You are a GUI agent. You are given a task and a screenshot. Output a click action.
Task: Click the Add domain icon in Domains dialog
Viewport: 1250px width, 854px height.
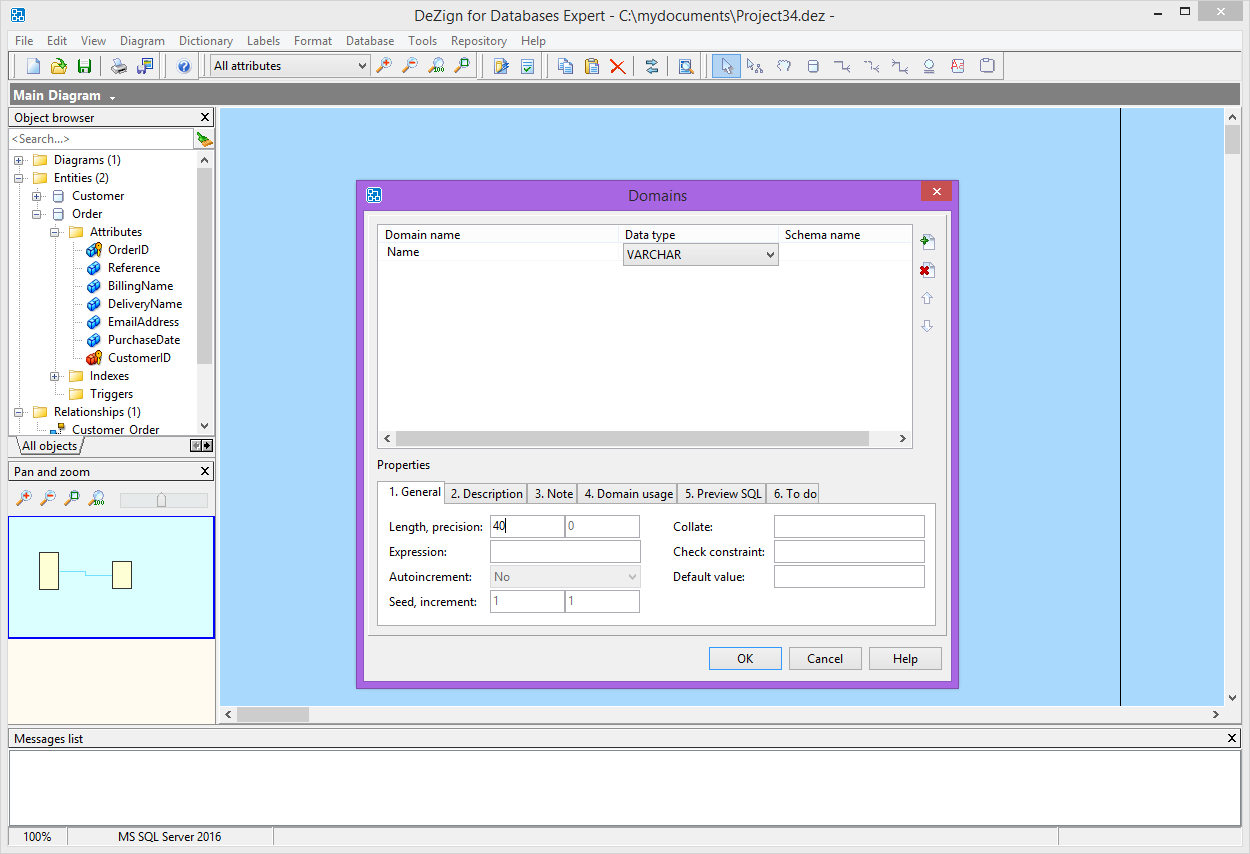coord(927,242)
